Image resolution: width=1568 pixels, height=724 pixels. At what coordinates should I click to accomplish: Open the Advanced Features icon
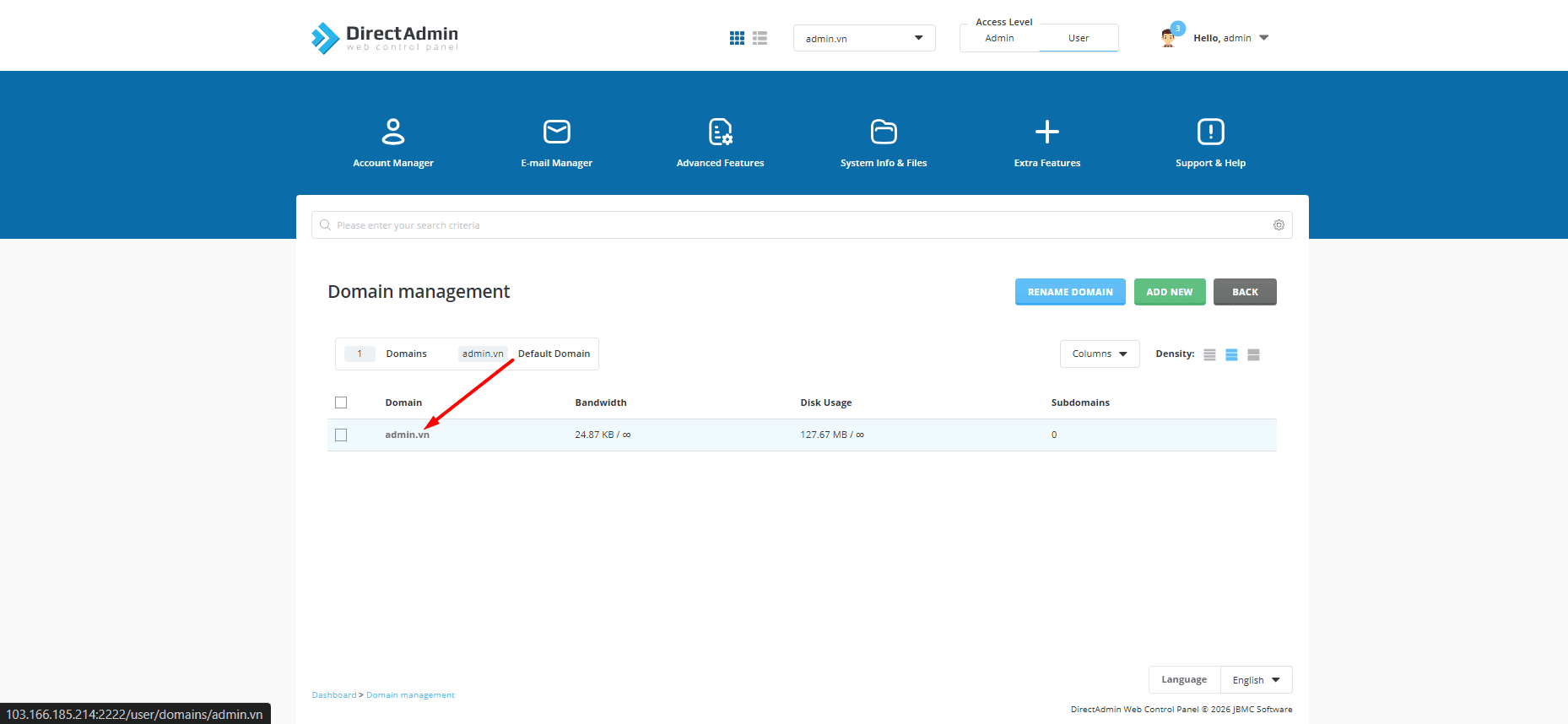pyautogui.click(x=720, y=132)
